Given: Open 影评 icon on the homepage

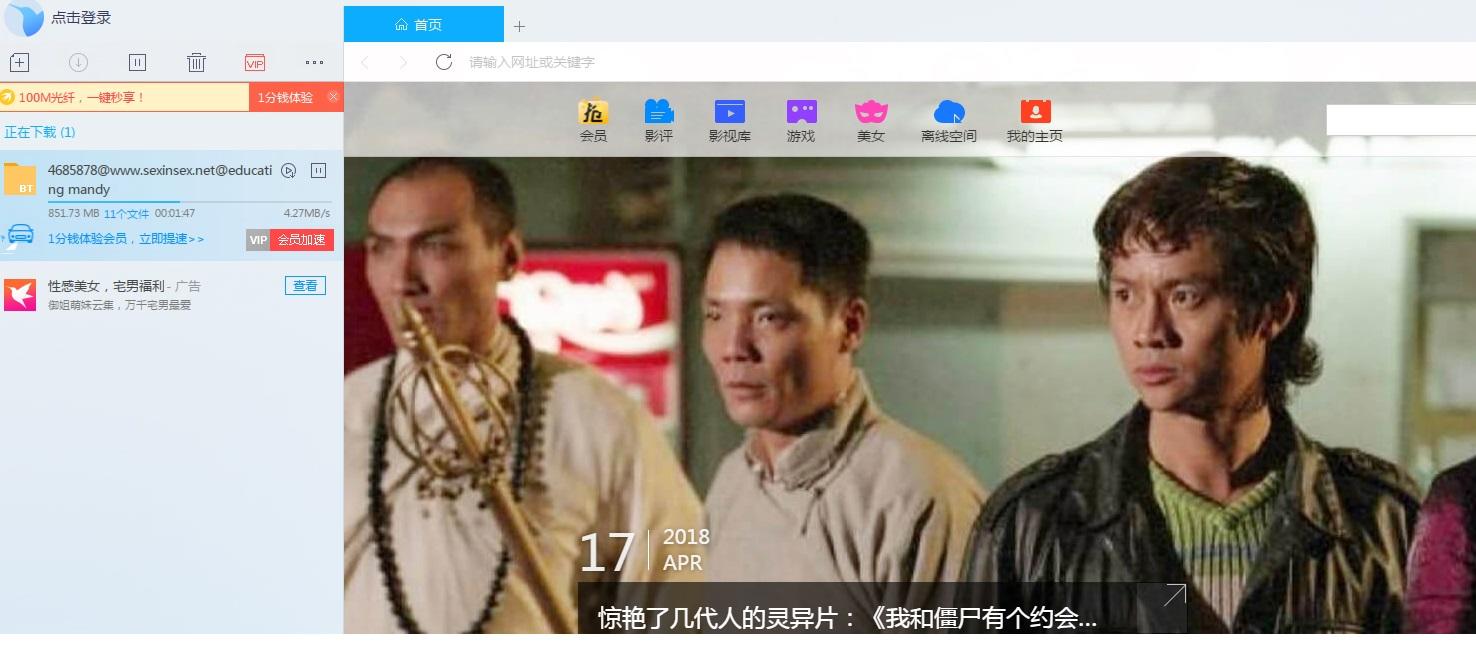Looking at the screenshot, I should pos(659,121).
